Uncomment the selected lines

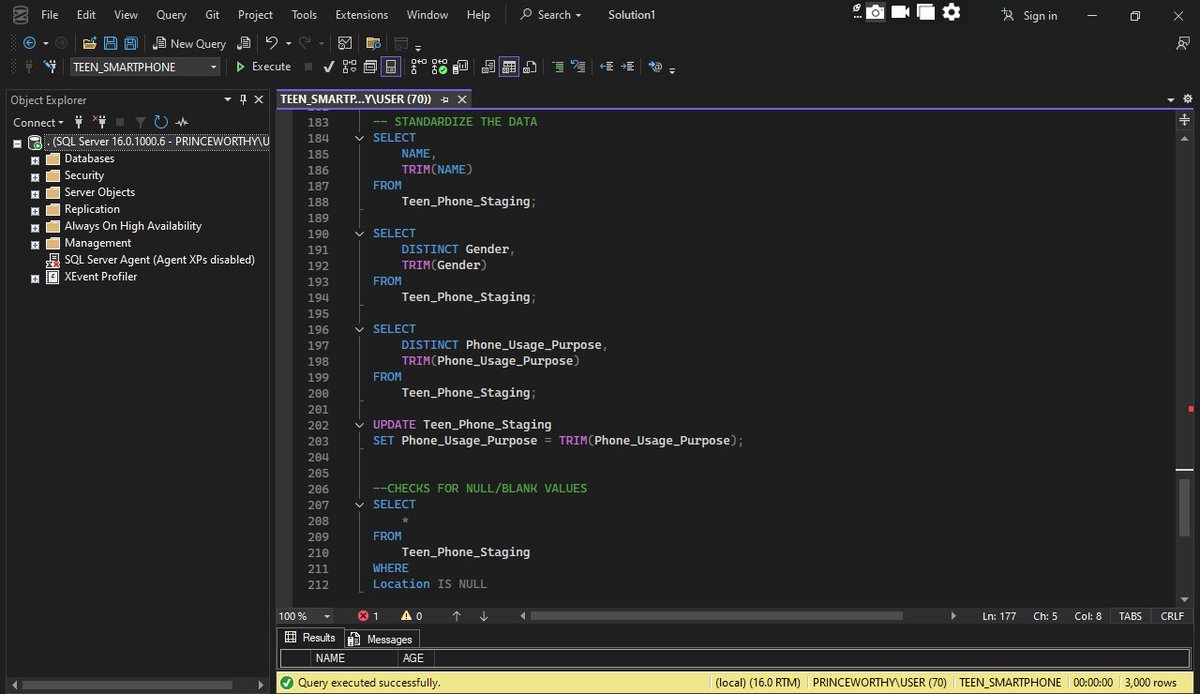point(578,67)
